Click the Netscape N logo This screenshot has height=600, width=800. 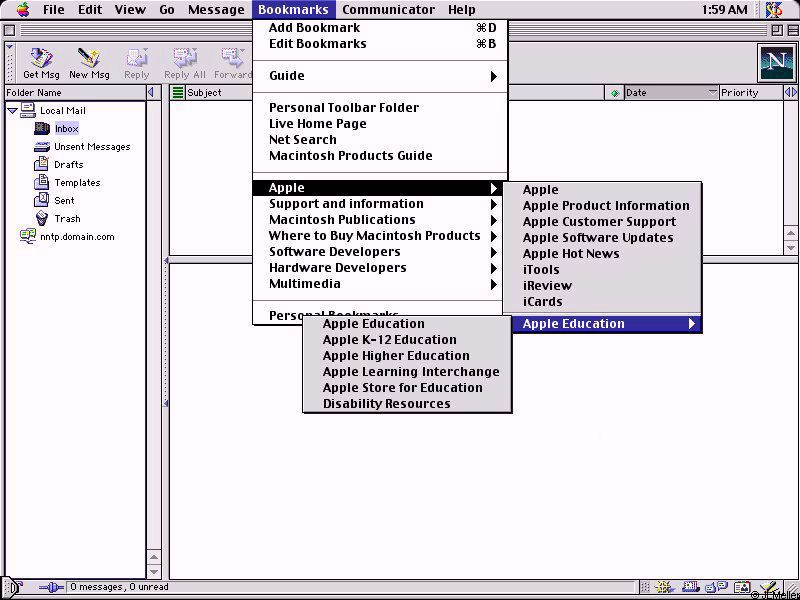click(x=775, y=63)
